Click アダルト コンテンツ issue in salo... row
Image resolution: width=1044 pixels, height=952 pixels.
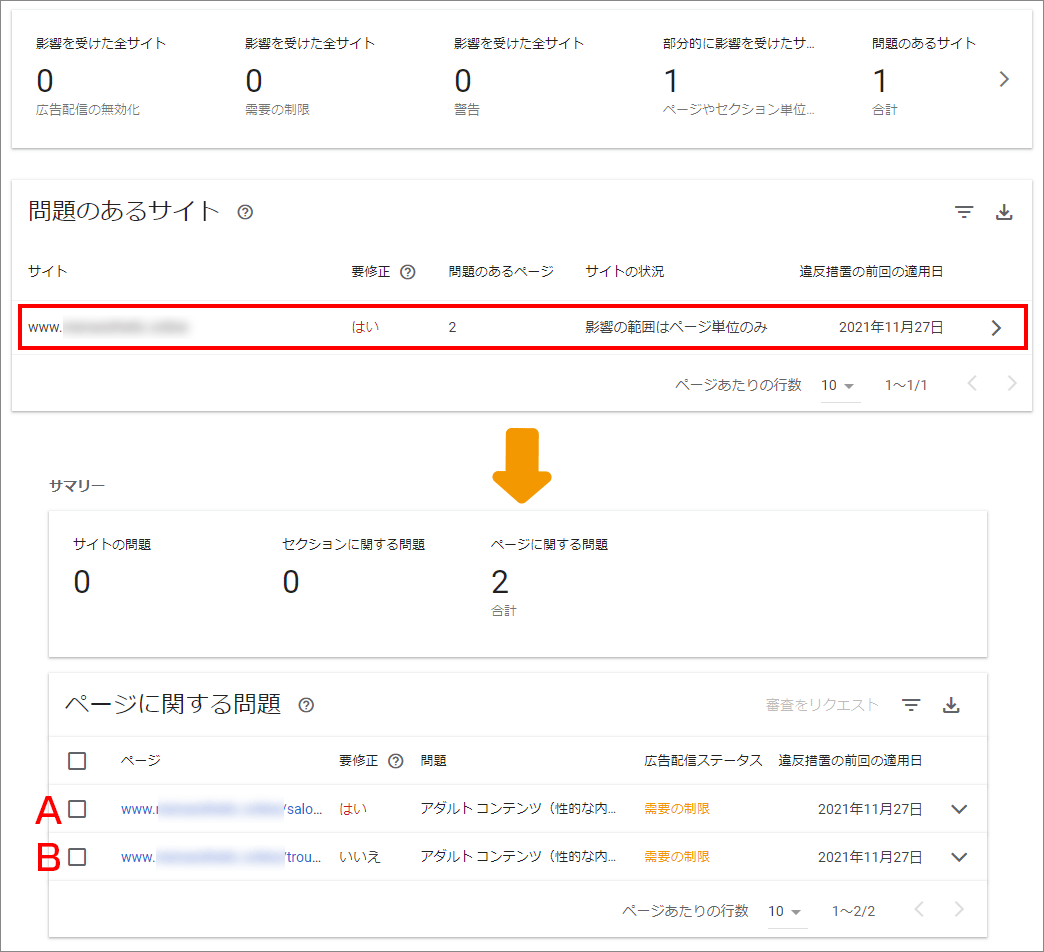(518, 809)
